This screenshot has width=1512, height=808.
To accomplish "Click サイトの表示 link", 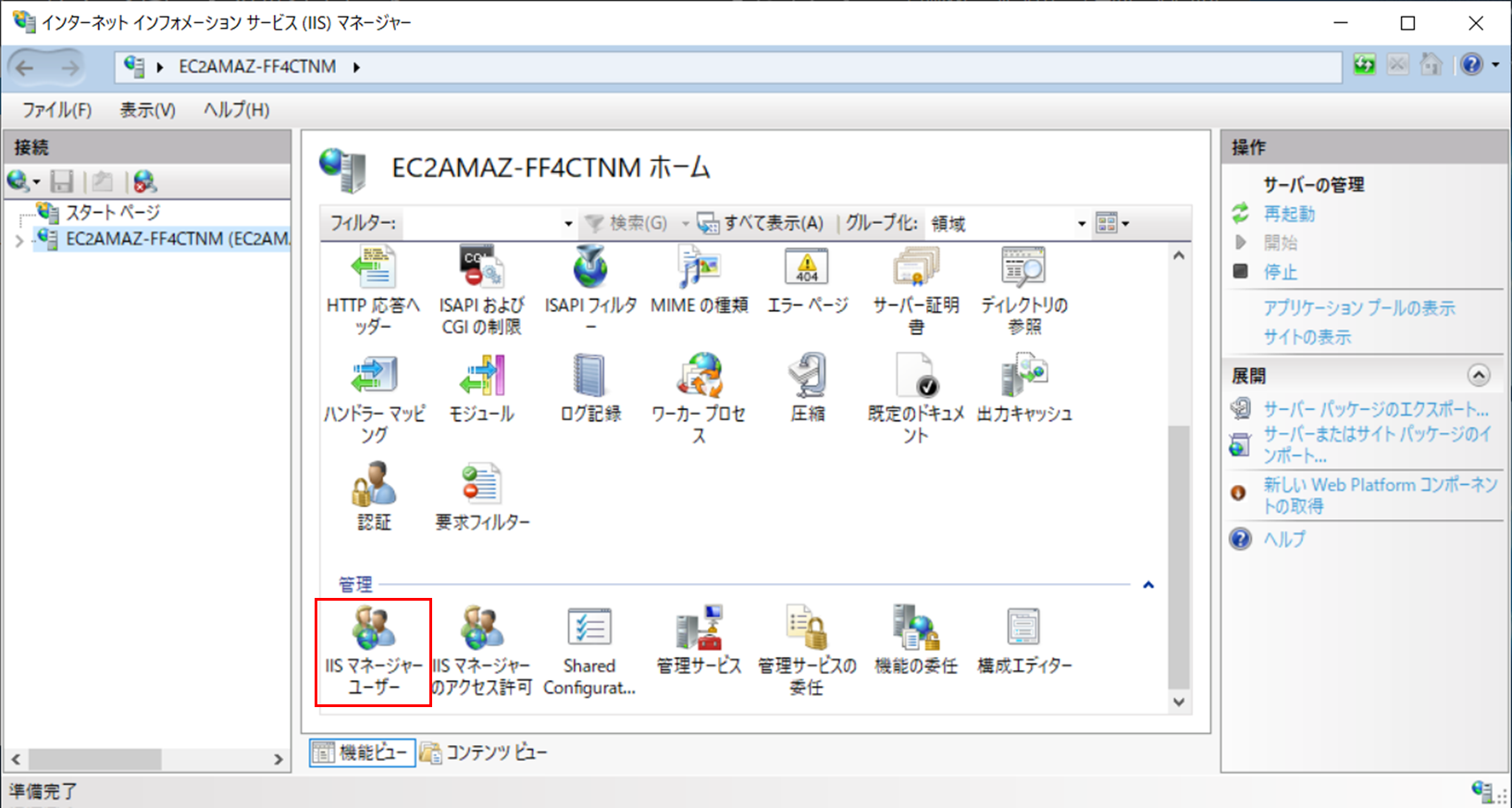I will point(1308,337).
